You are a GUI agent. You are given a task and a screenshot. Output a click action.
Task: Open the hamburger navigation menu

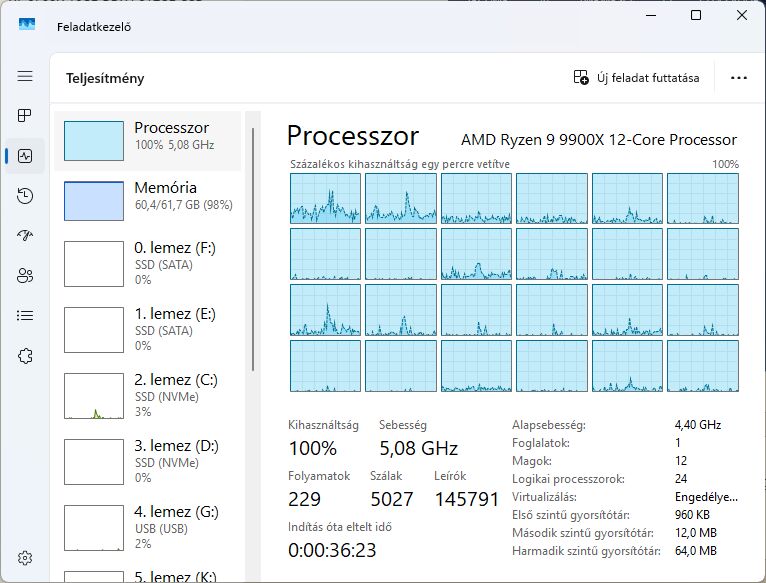25,76
